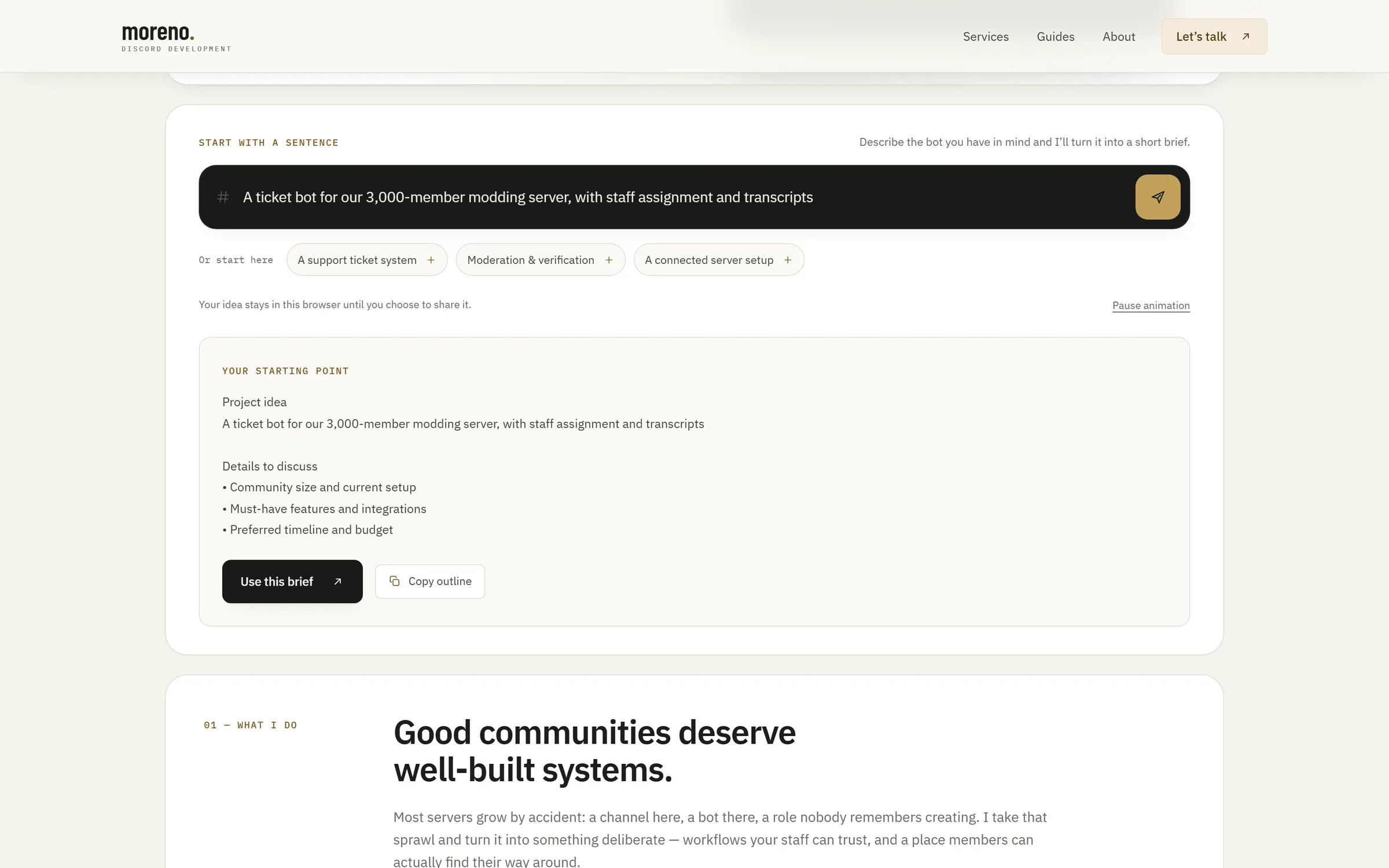The height and width of the screenshot is (868, 1389).
Task: Click the 'Details to discuss' text
Action: (270, 466)
